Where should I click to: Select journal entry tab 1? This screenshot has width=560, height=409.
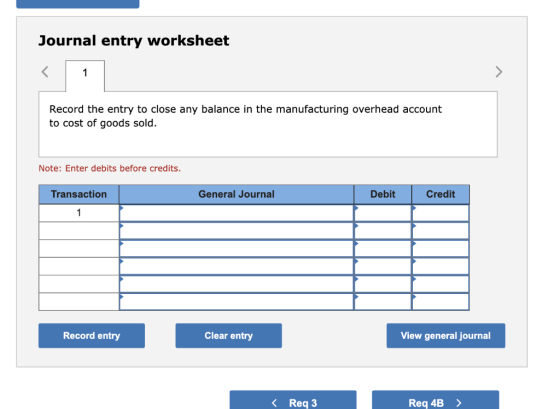click(x=85, y=75)
